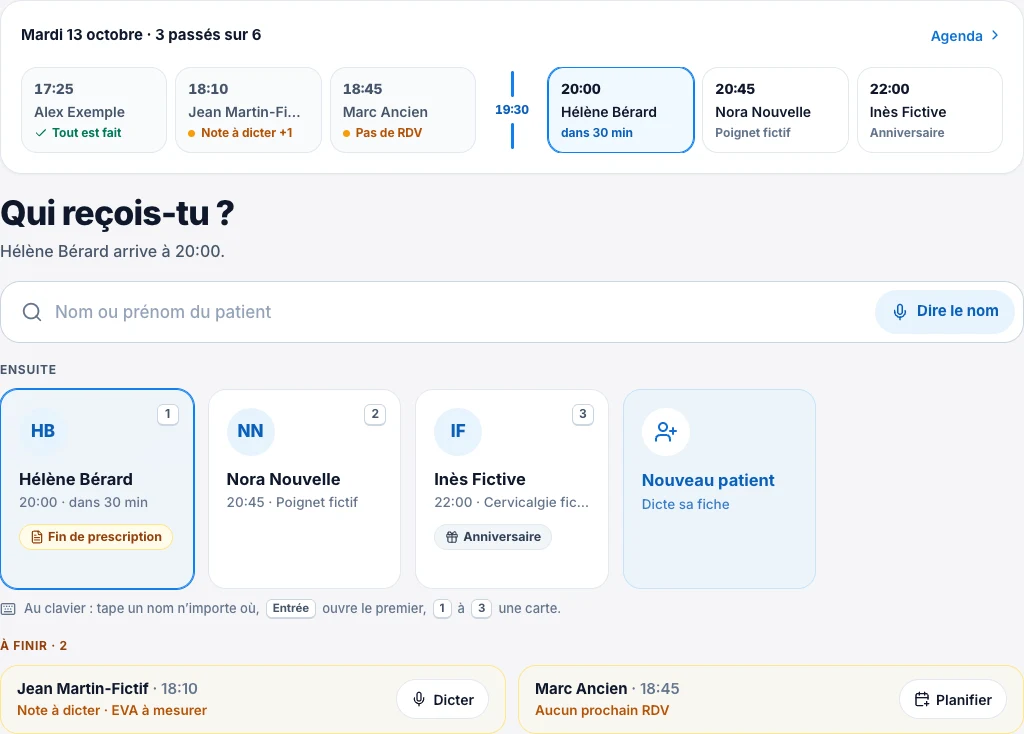Viewport: 1024px width, 734px height.
Task: Click the gift icon in the Anniversaire badge
Action: tap(452, 537)
